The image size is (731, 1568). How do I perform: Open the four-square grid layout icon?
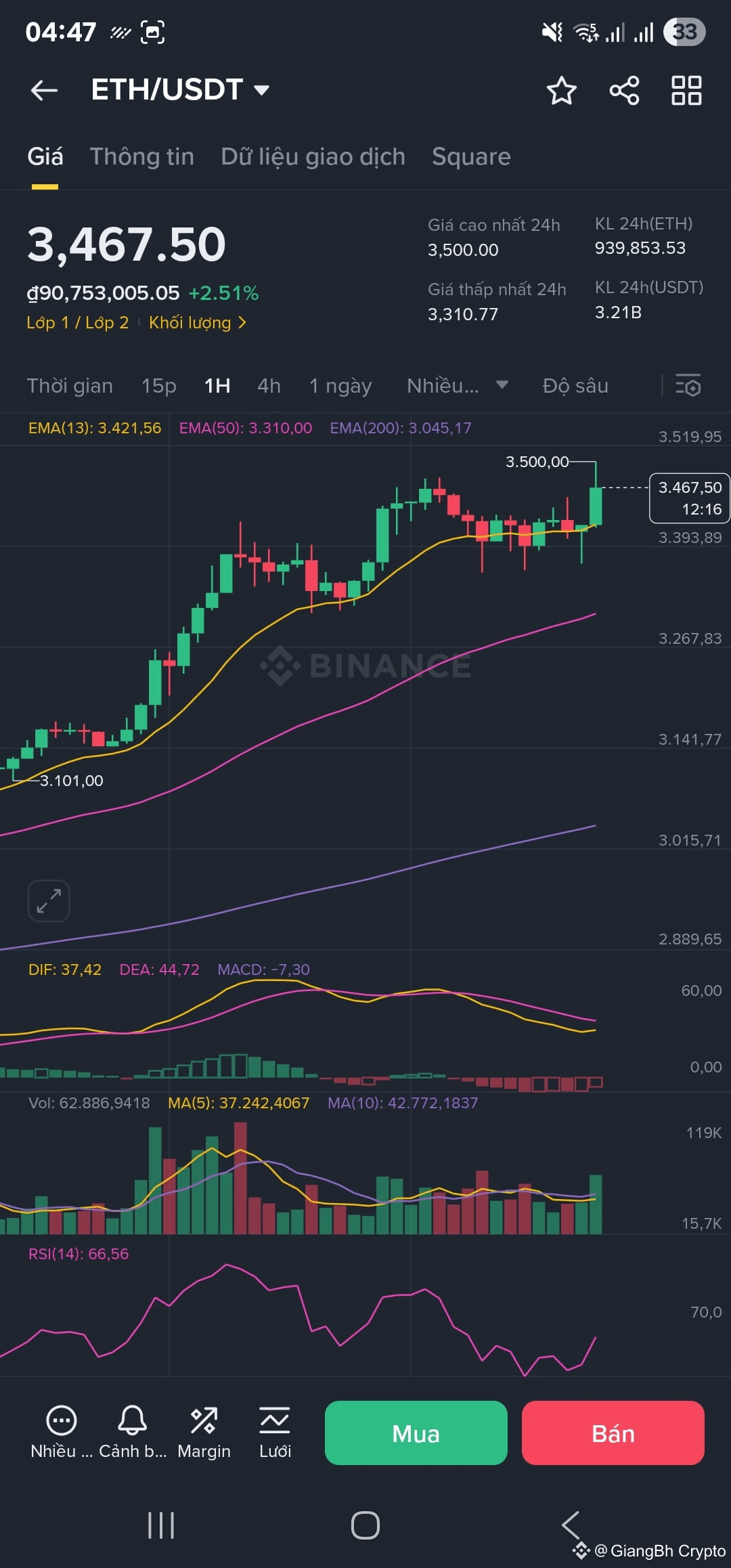pos(686,90)
